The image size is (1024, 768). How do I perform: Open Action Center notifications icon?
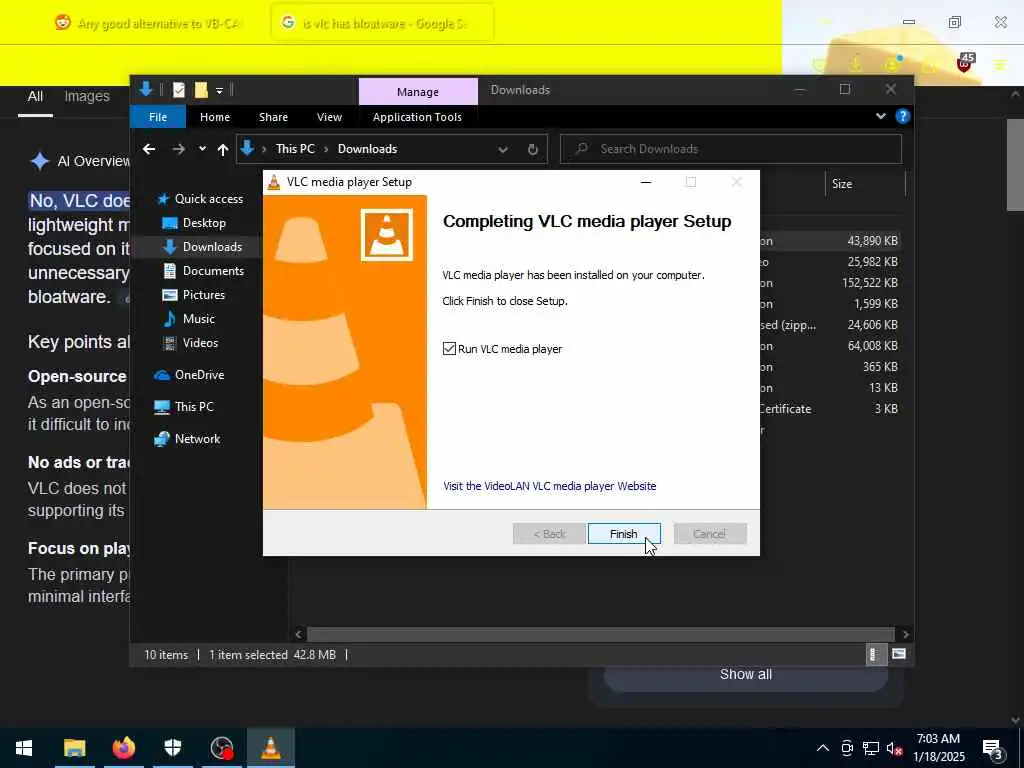pos(993,749)
